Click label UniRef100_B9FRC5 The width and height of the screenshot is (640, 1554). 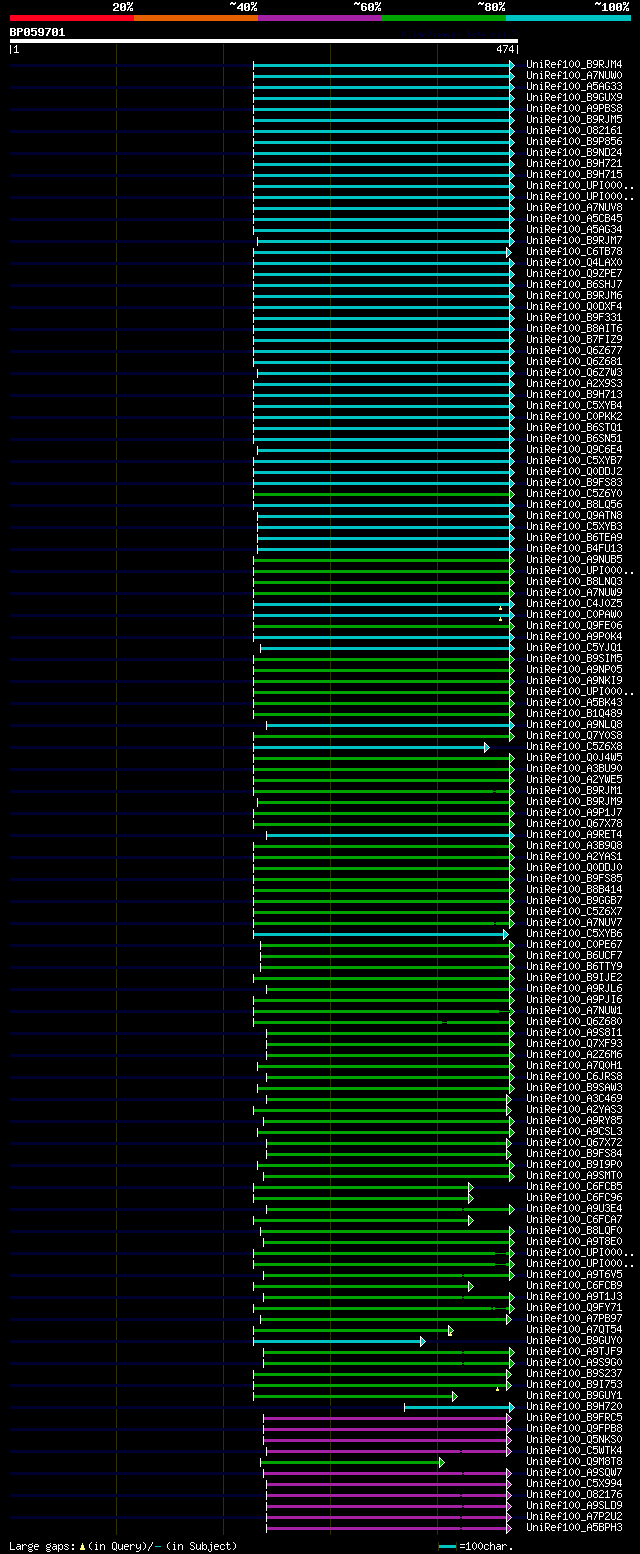(574, 1418)
